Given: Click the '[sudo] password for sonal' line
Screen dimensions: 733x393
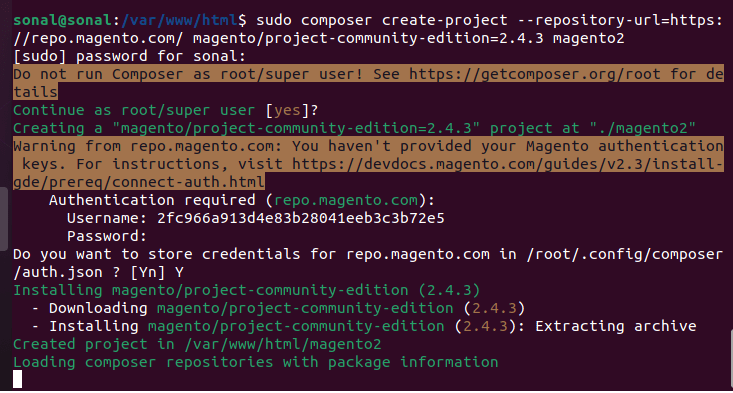Looking at the screenshot, I should point(129,57).
